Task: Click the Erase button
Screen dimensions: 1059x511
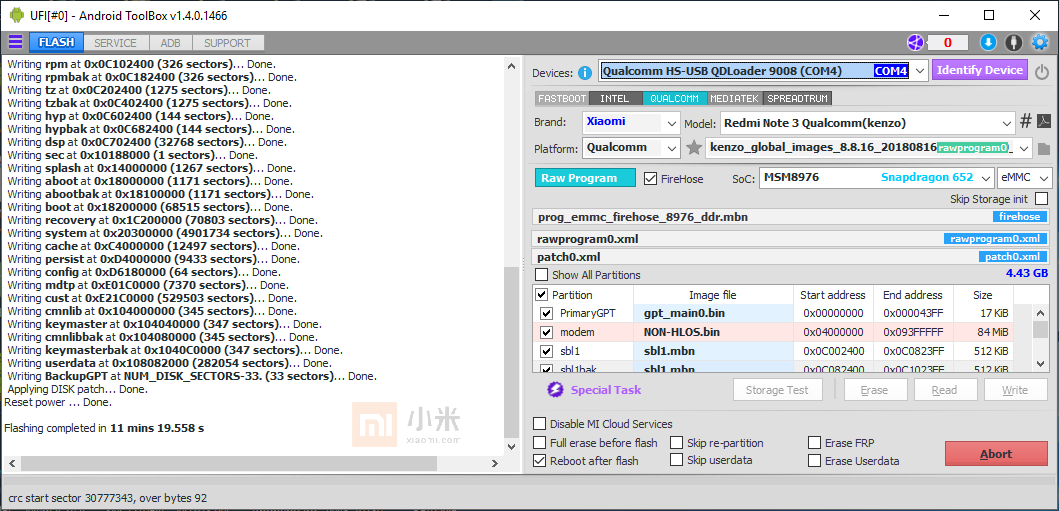Action: pos(875,389)
